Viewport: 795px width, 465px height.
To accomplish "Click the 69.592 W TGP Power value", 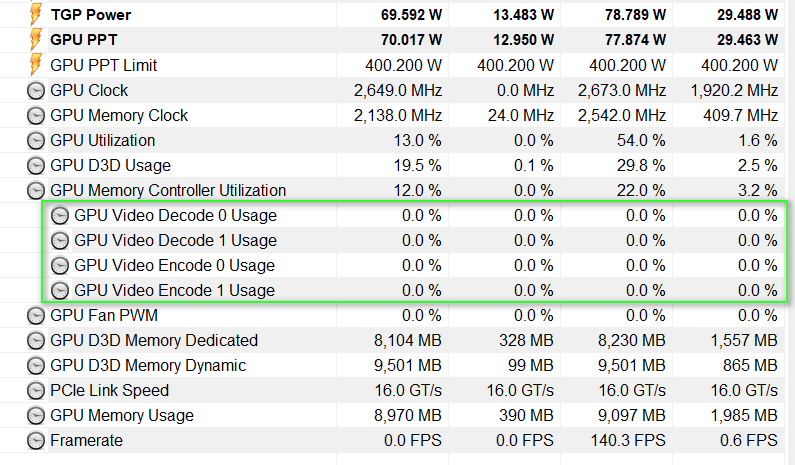I will click(x=407, y=15).
